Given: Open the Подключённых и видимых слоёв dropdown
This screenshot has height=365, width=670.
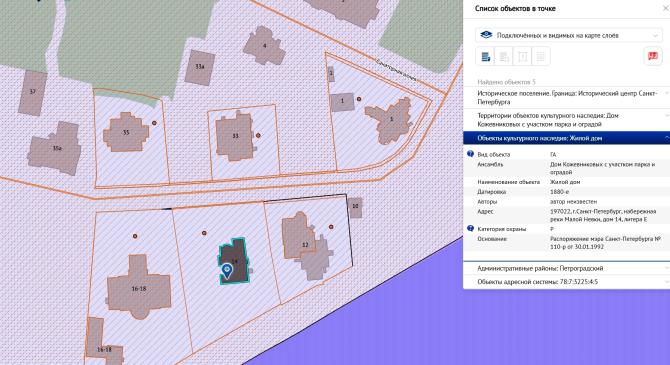Looking at the screenshot, I should point(568,35).
